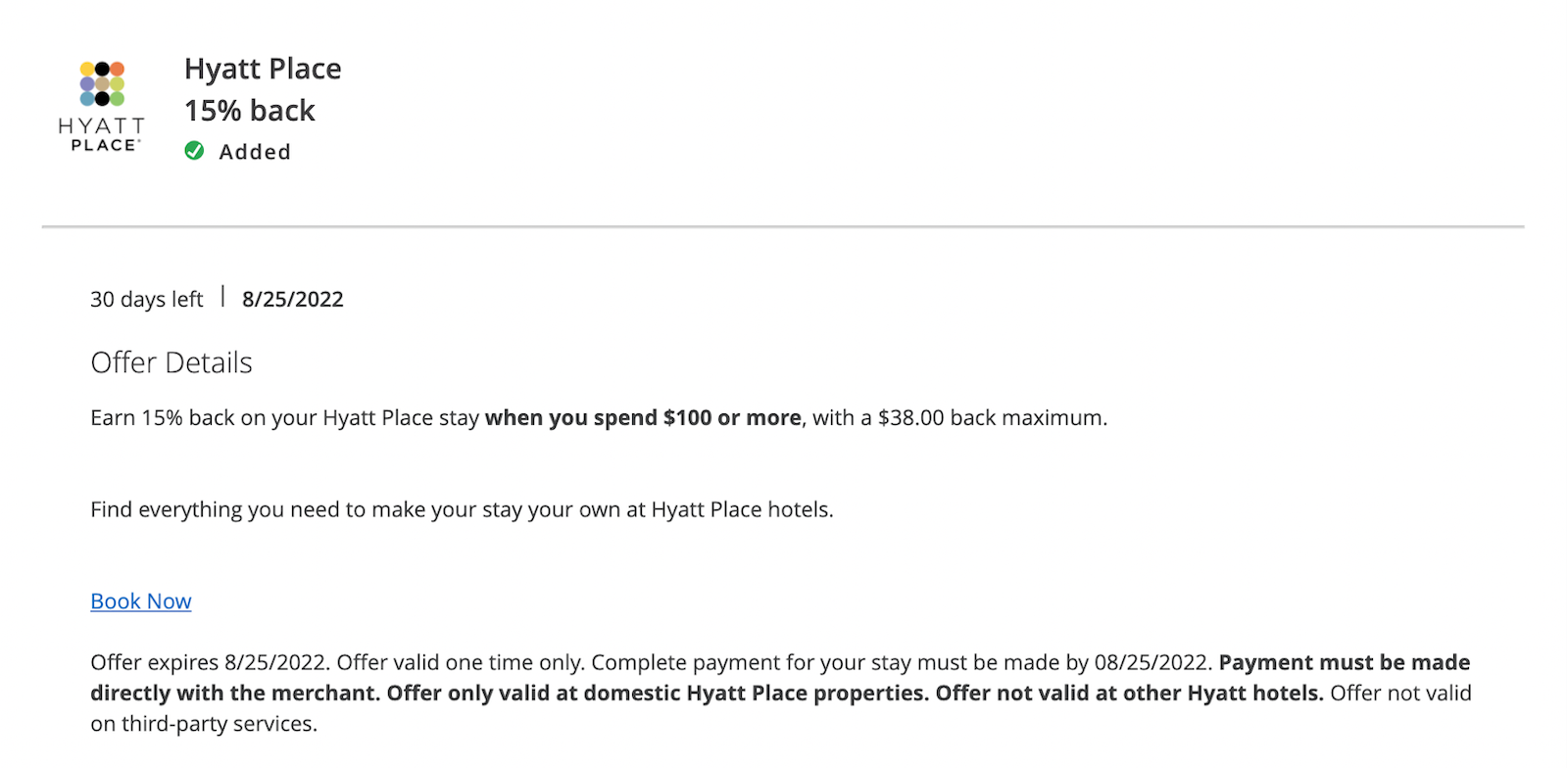Click the colored dots in Hyatt logo
This screenshot has height=768, width=1568.
pos(102,83)
